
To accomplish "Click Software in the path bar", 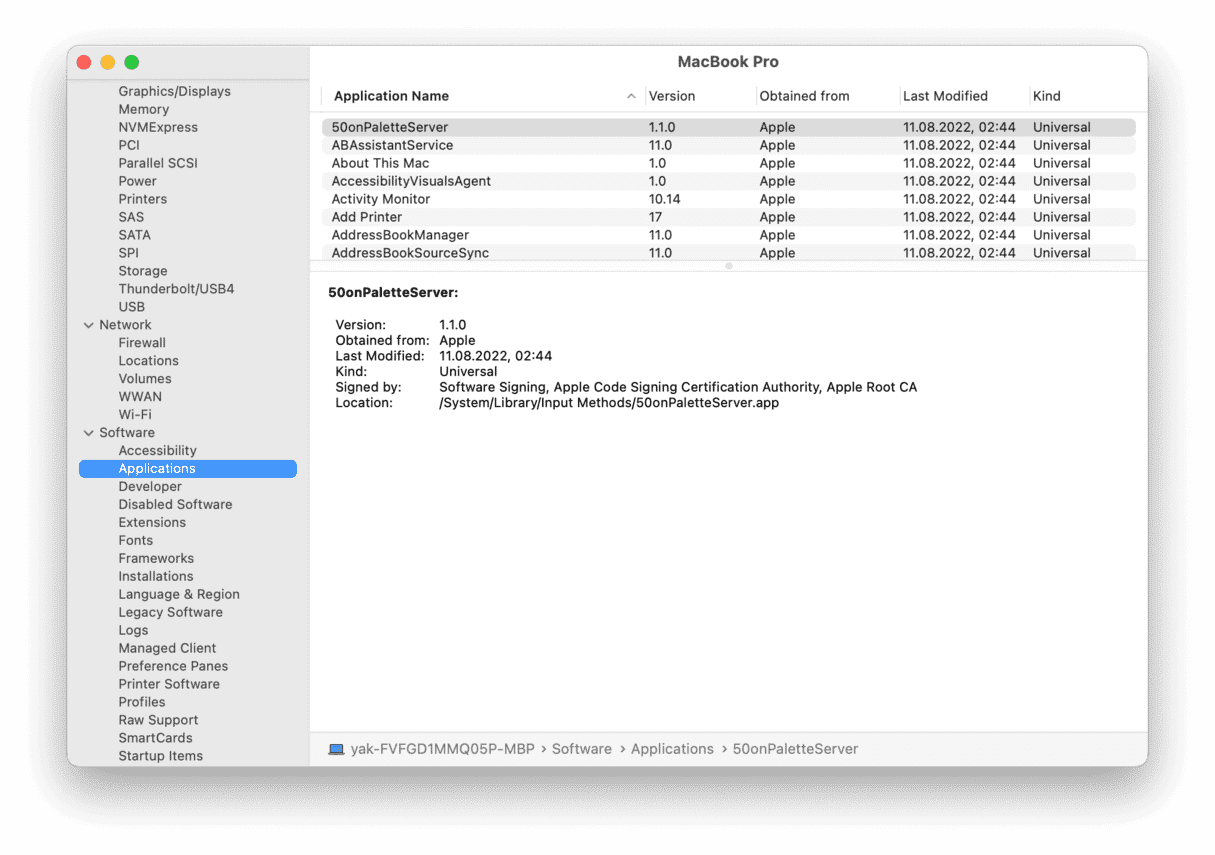I will click(581, 749).
